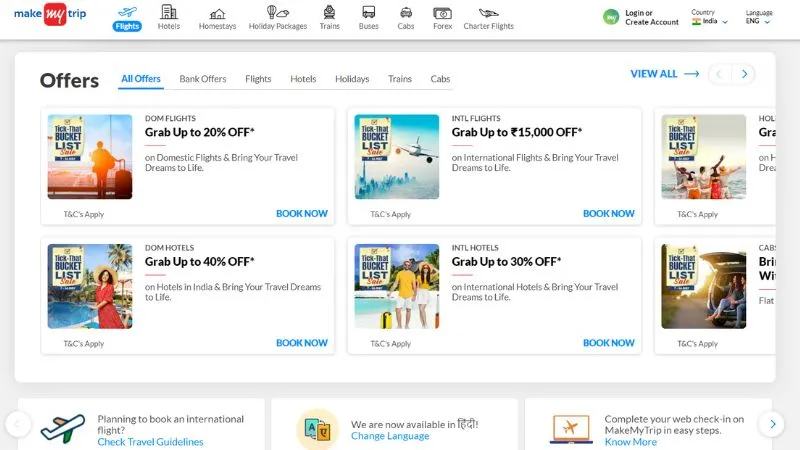Click the airplane icon beside Travel Guidelines

tap(63, 428)
